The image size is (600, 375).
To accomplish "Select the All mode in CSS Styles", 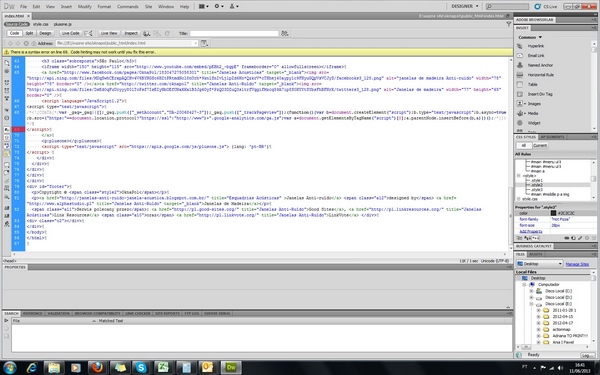I will click(x=523, y=145).
